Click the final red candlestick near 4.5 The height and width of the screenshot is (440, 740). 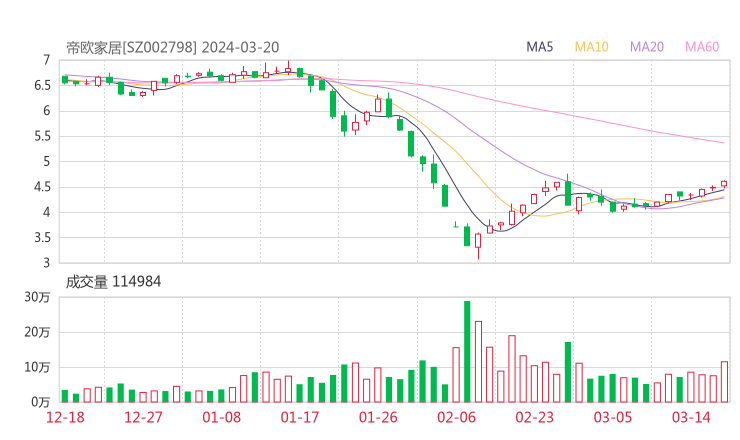pos(724,184)
